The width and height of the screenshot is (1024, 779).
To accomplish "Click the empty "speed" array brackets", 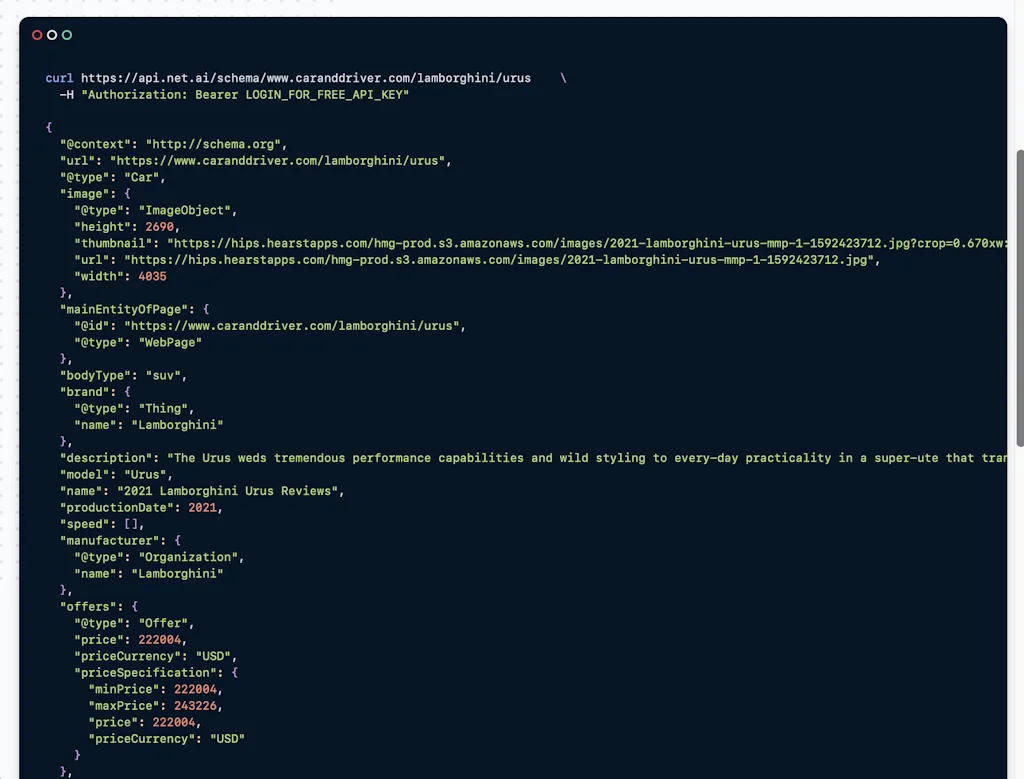I will tap(131, 524).
